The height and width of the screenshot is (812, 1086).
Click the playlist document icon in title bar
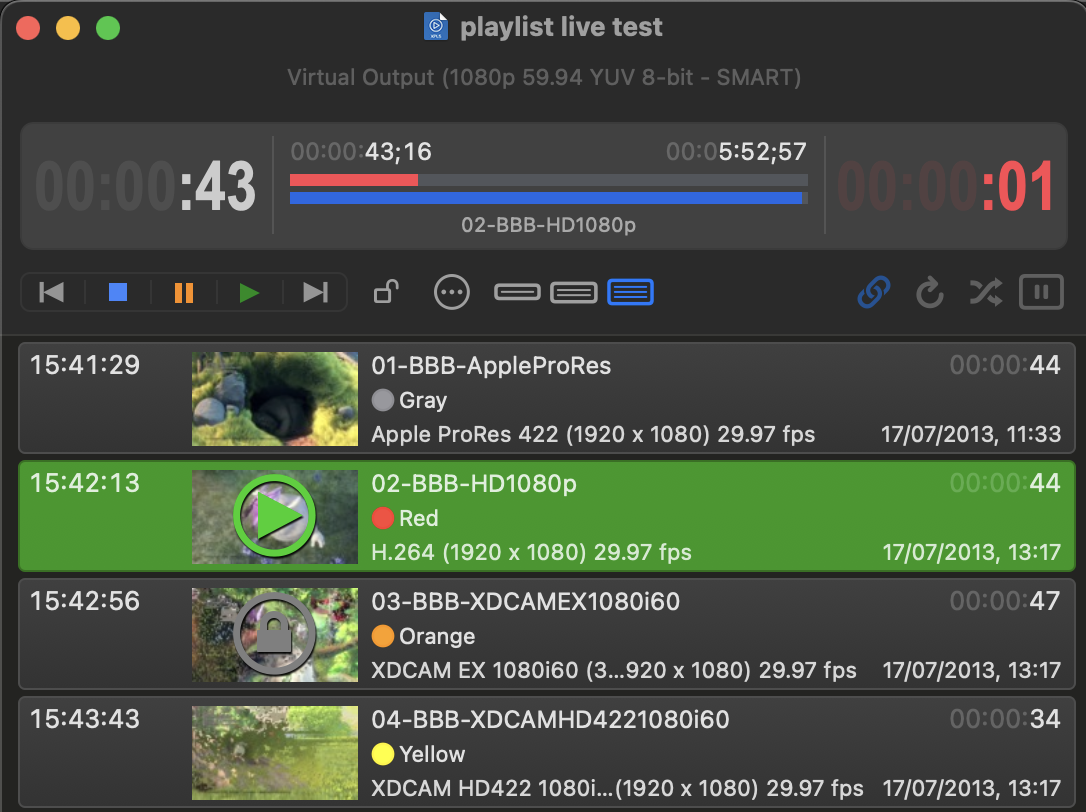pyautogui.click(x=436, y=26)
